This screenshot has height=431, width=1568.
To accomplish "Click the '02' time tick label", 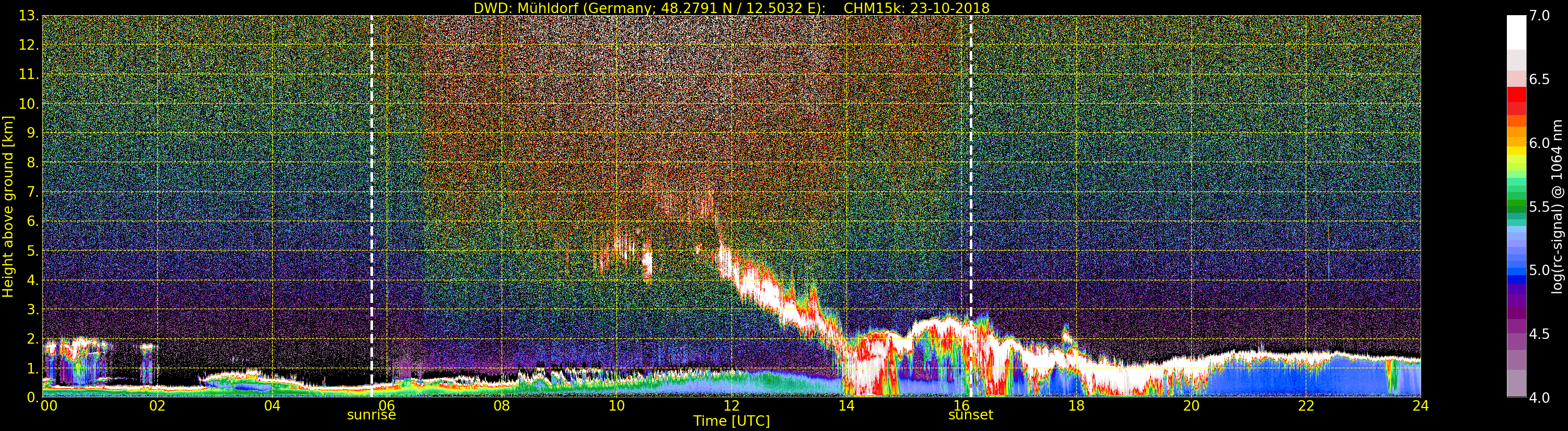I will tap(157, 405).
